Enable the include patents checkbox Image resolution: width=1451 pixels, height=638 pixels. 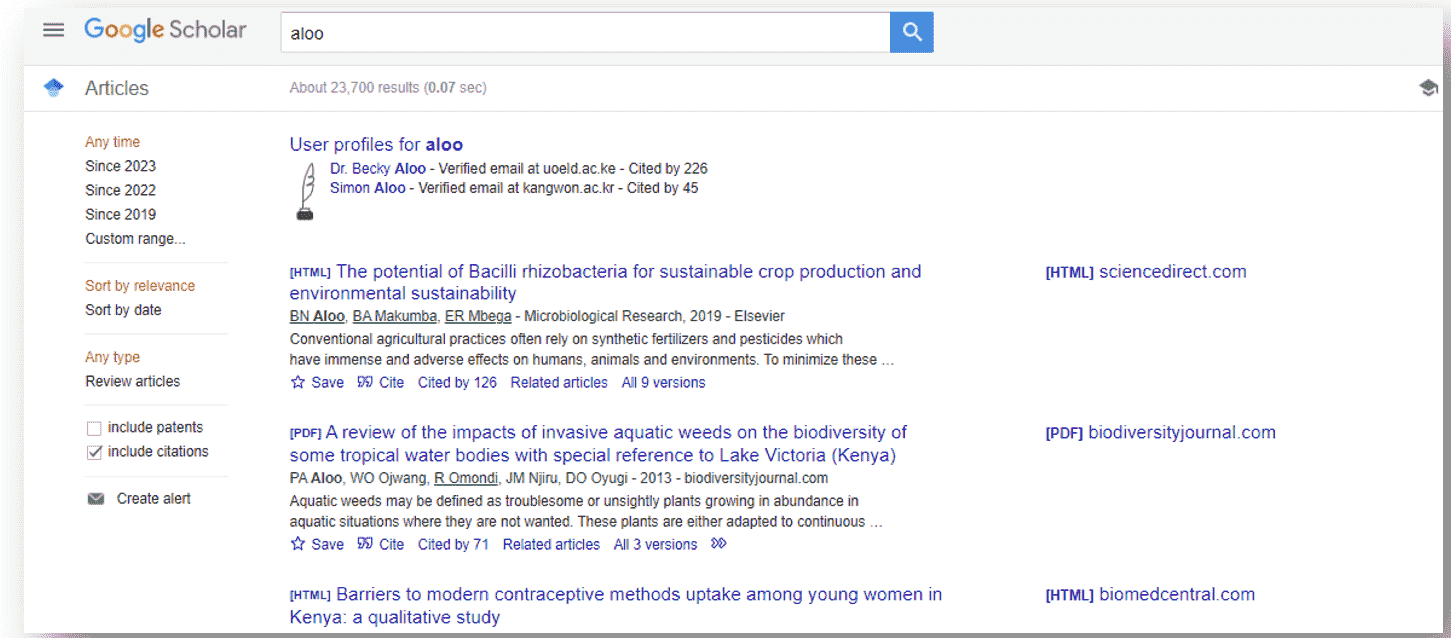tap(94, 428)
